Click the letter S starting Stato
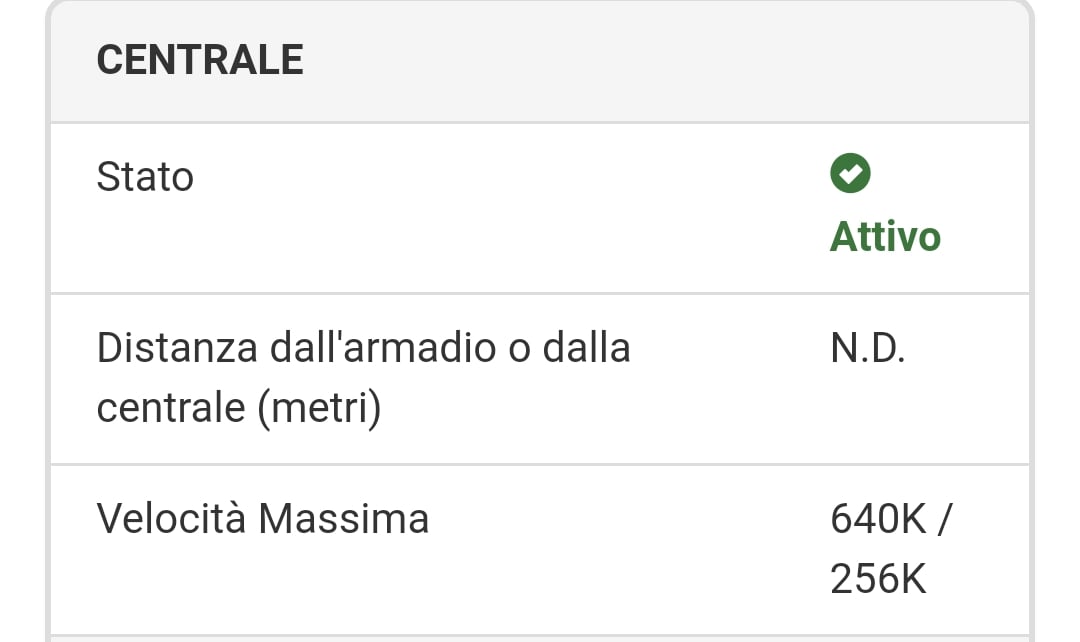The image size is (1080, 642). pyautogui.click(x=107, y=177)
